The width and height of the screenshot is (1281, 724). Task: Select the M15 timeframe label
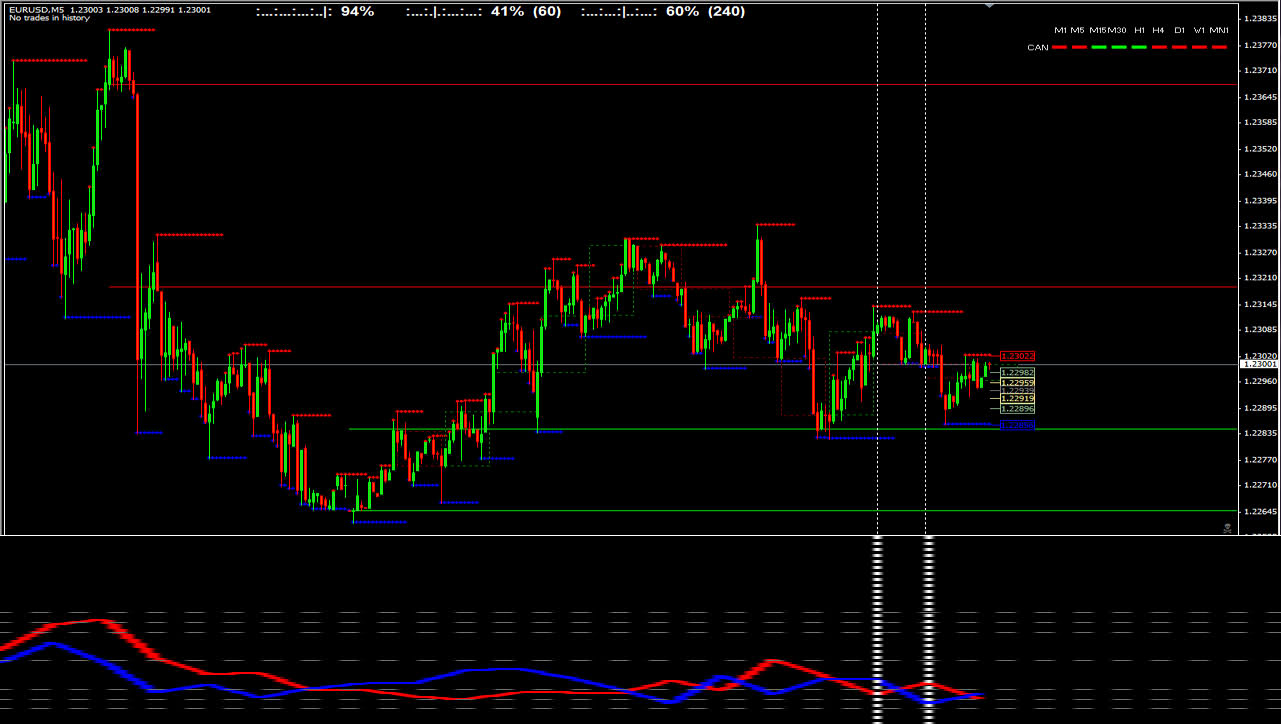click(1098, 30)
